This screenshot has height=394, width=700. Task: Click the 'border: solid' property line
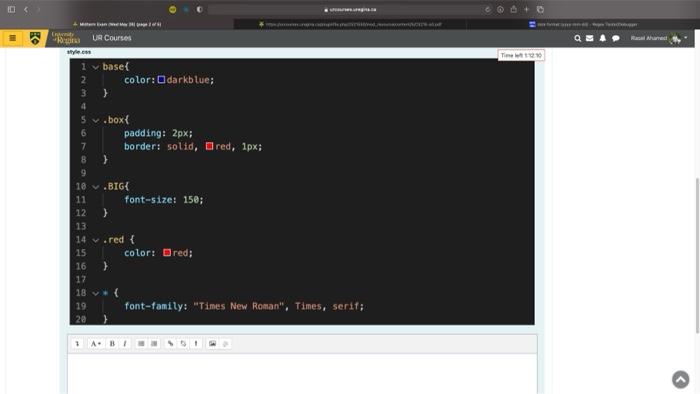point(193,146)
